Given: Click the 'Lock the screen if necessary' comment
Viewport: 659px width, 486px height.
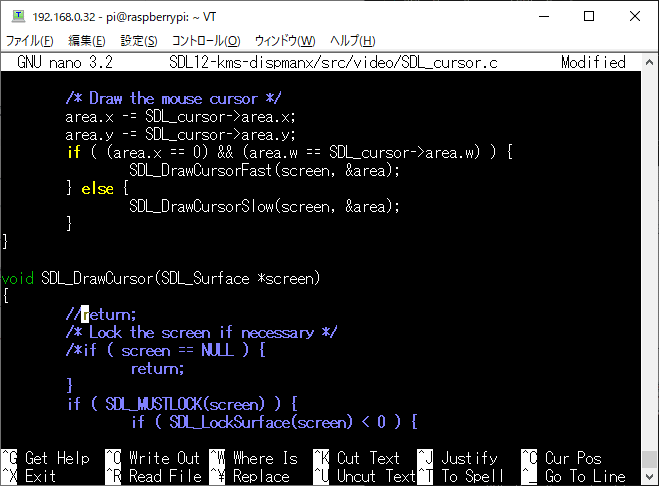Looking at the screenshot, I should (x=201, y=333).
